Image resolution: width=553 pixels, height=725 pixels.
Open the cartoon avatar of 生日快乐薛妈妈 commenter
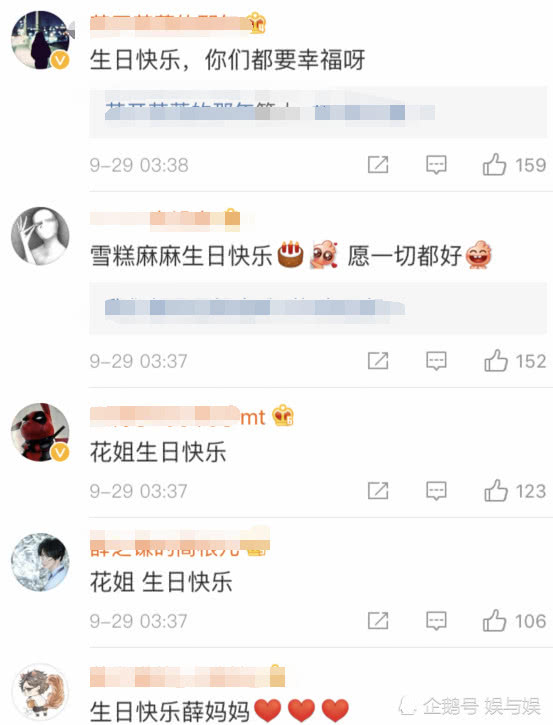40,693
